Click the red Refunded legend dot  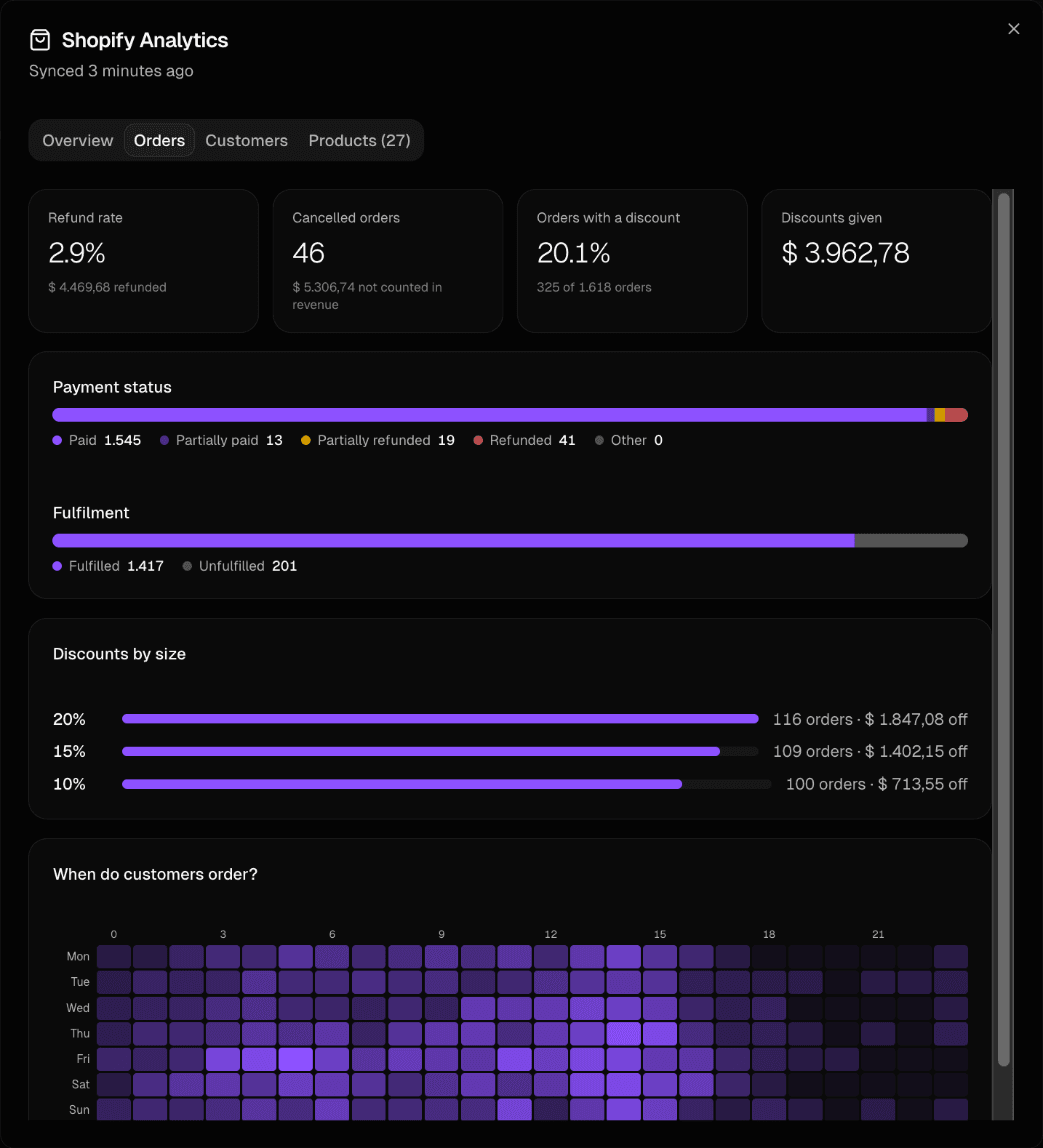478,441
